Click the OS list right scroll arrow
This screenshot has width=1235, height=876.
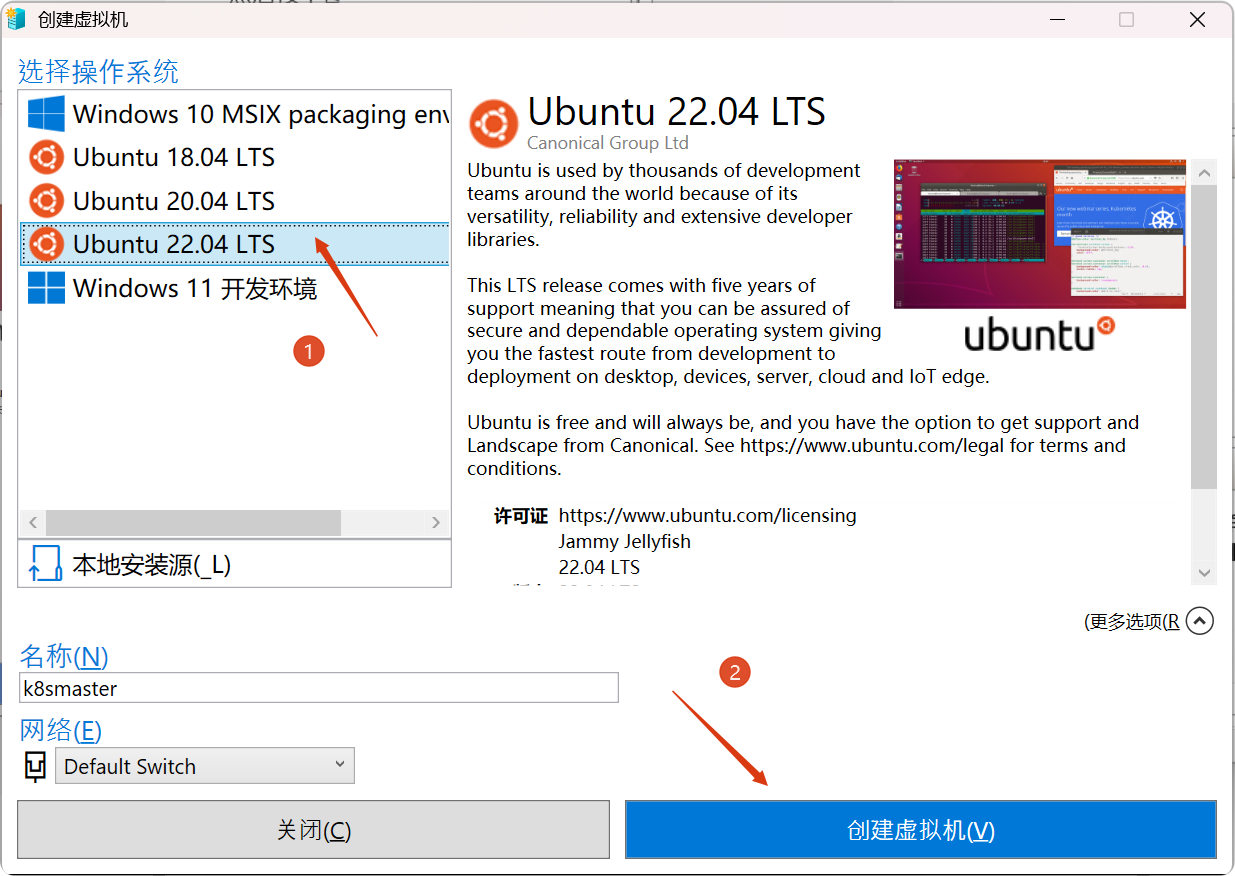pos(436,522)
